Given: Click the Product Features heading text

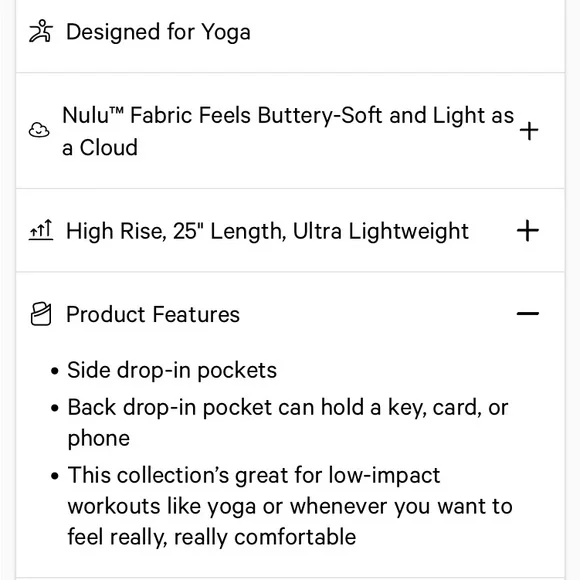Looking at the screenshot, I should [x=153, y=314].
